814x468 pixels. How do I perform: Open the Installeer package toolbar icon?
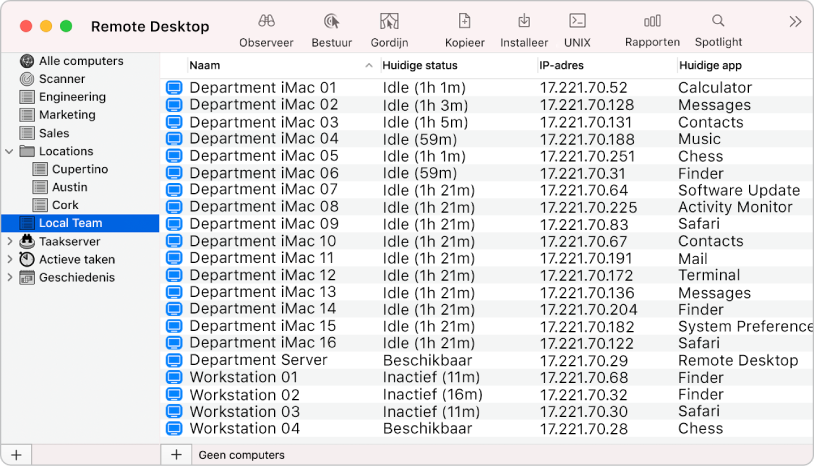click(524, 21)
